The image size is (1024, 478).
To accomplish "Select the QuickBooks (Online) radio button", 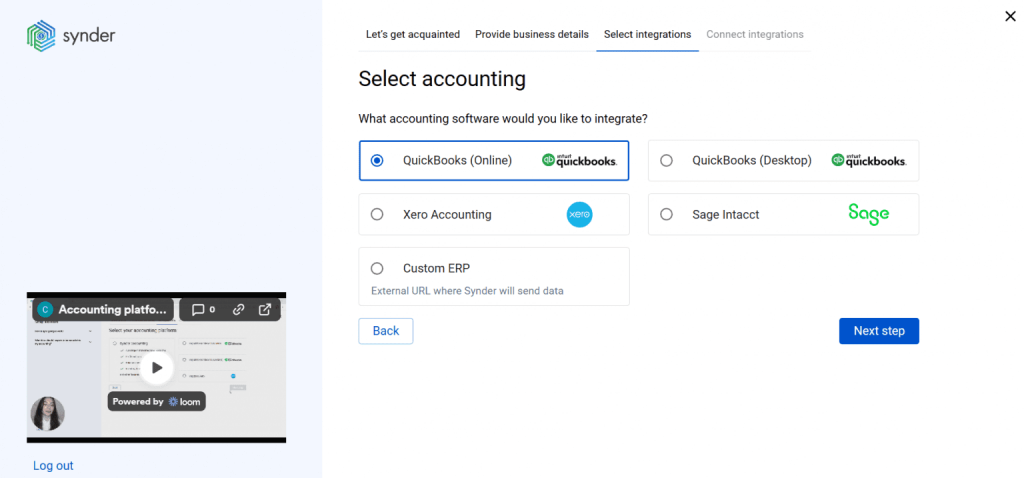I will point(377,160).
